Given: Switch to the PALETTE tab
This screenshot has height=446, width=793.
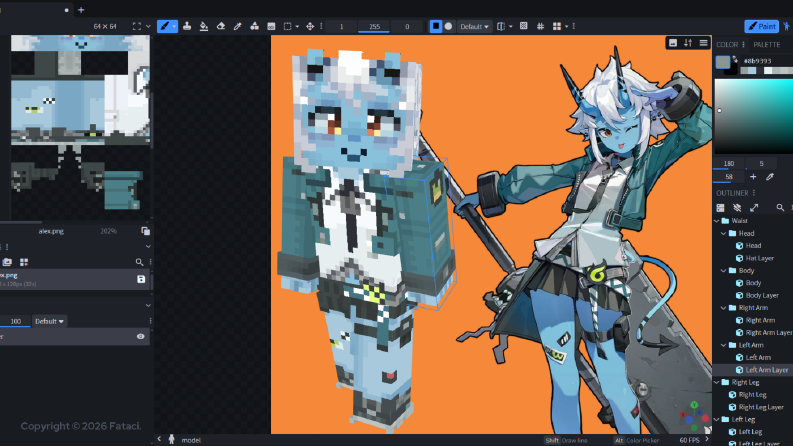Looking at the screenshot, I should (x=766, y=44).
